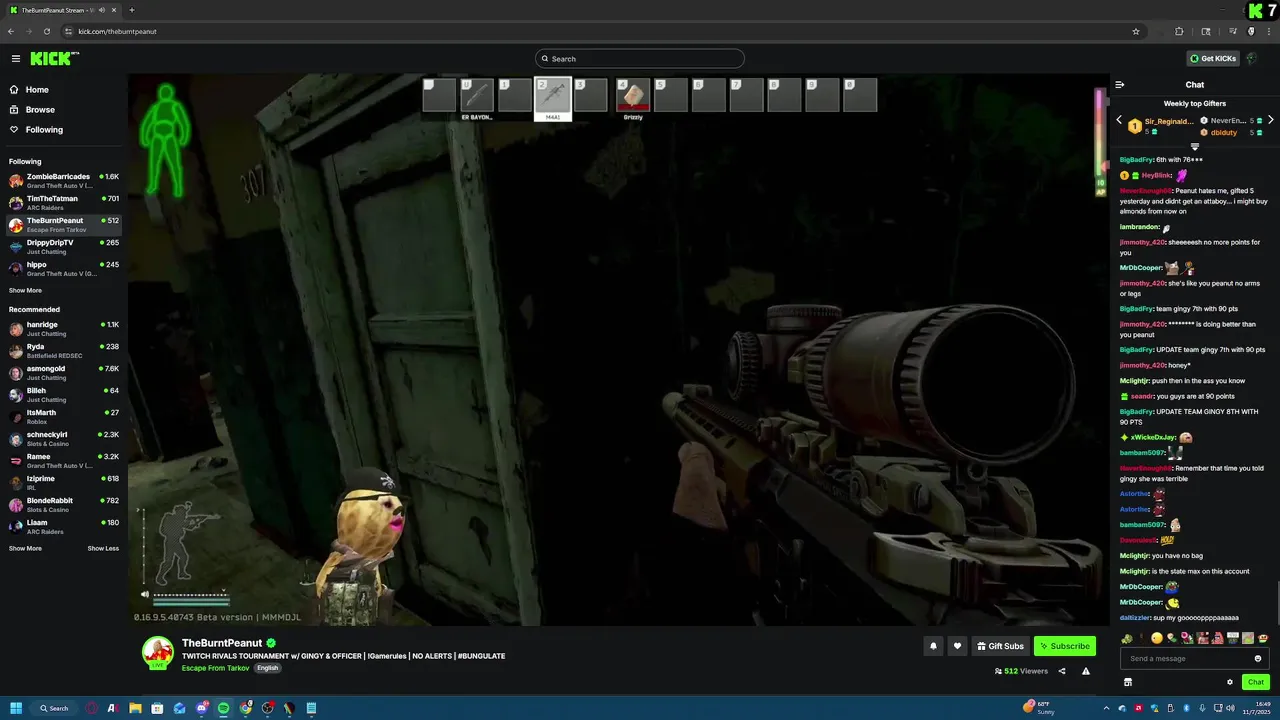Click the English language tag

(267, 668)
